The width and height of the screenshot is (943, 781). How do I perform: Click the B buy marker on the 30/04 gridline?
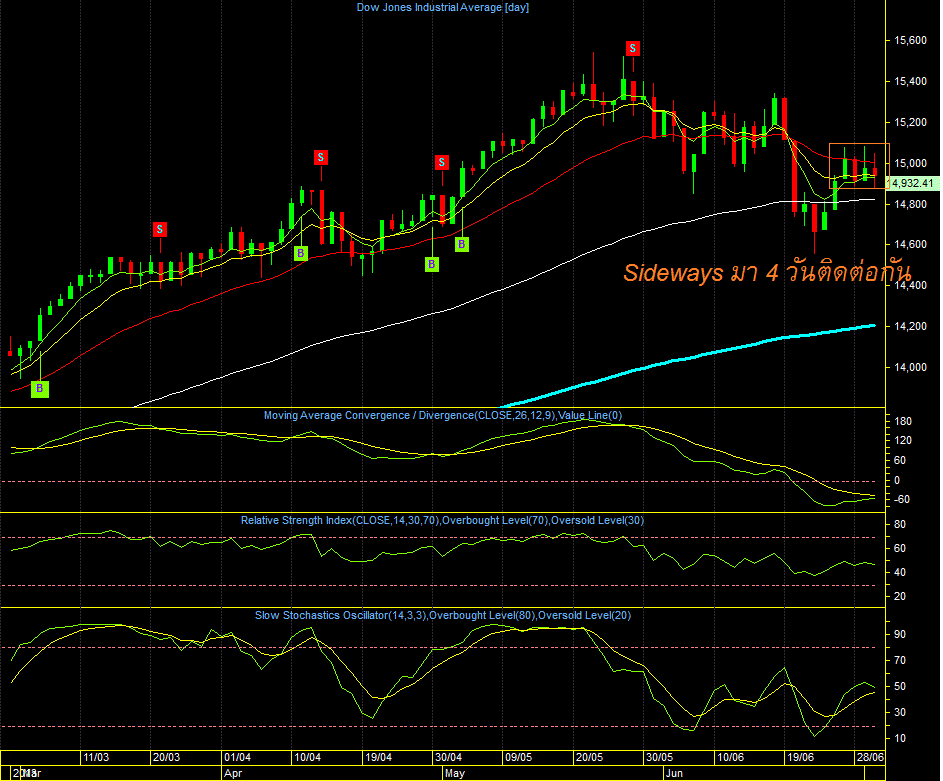(432, 265)
